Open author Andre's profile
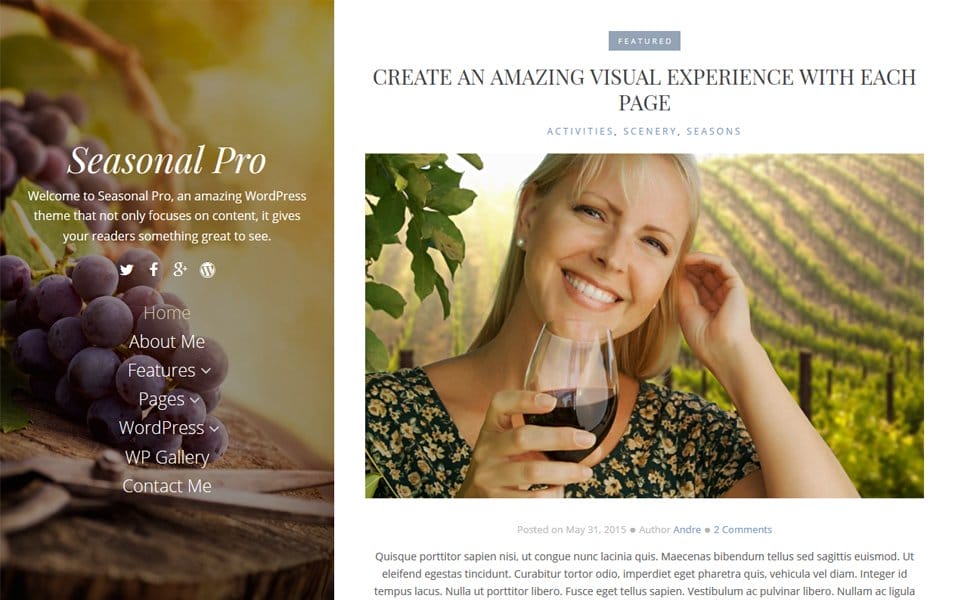954x600 pixels. pos(687,529)
